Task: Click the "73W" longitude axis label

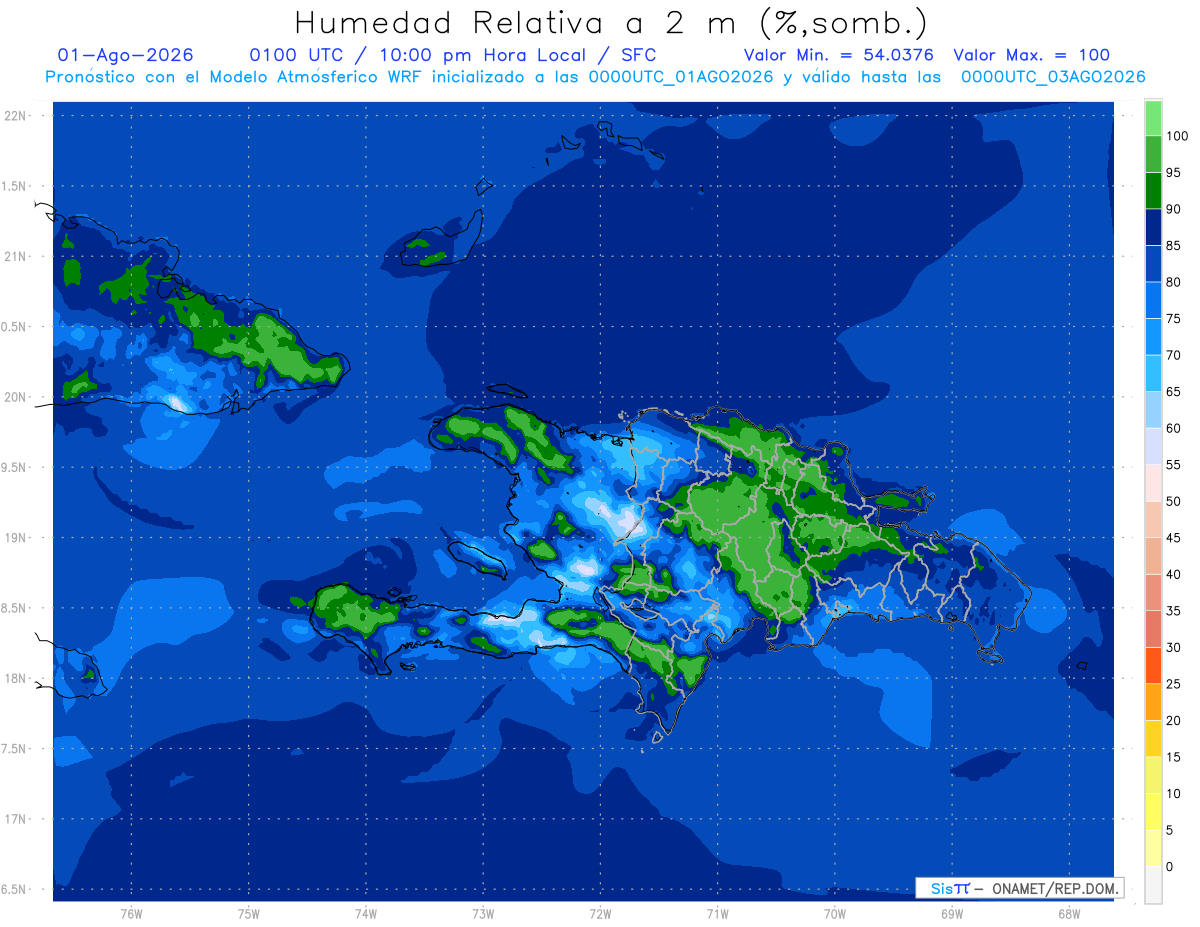Action: point(483,914)
